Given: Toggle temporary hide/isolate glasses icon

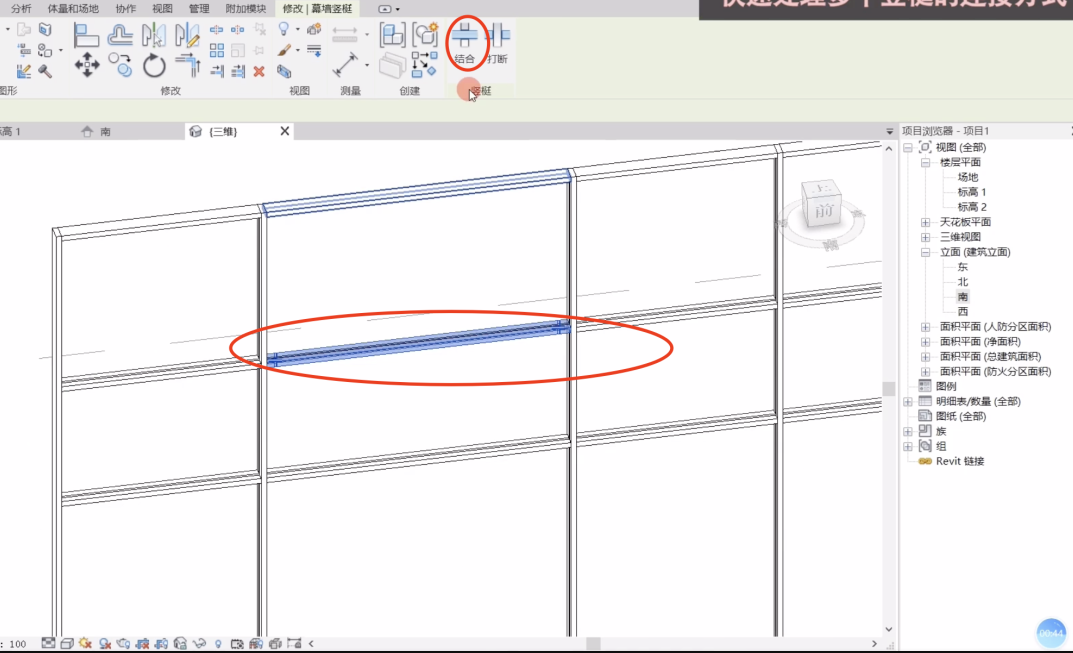Looking at the screenshot, I should [x=199, y=643].
